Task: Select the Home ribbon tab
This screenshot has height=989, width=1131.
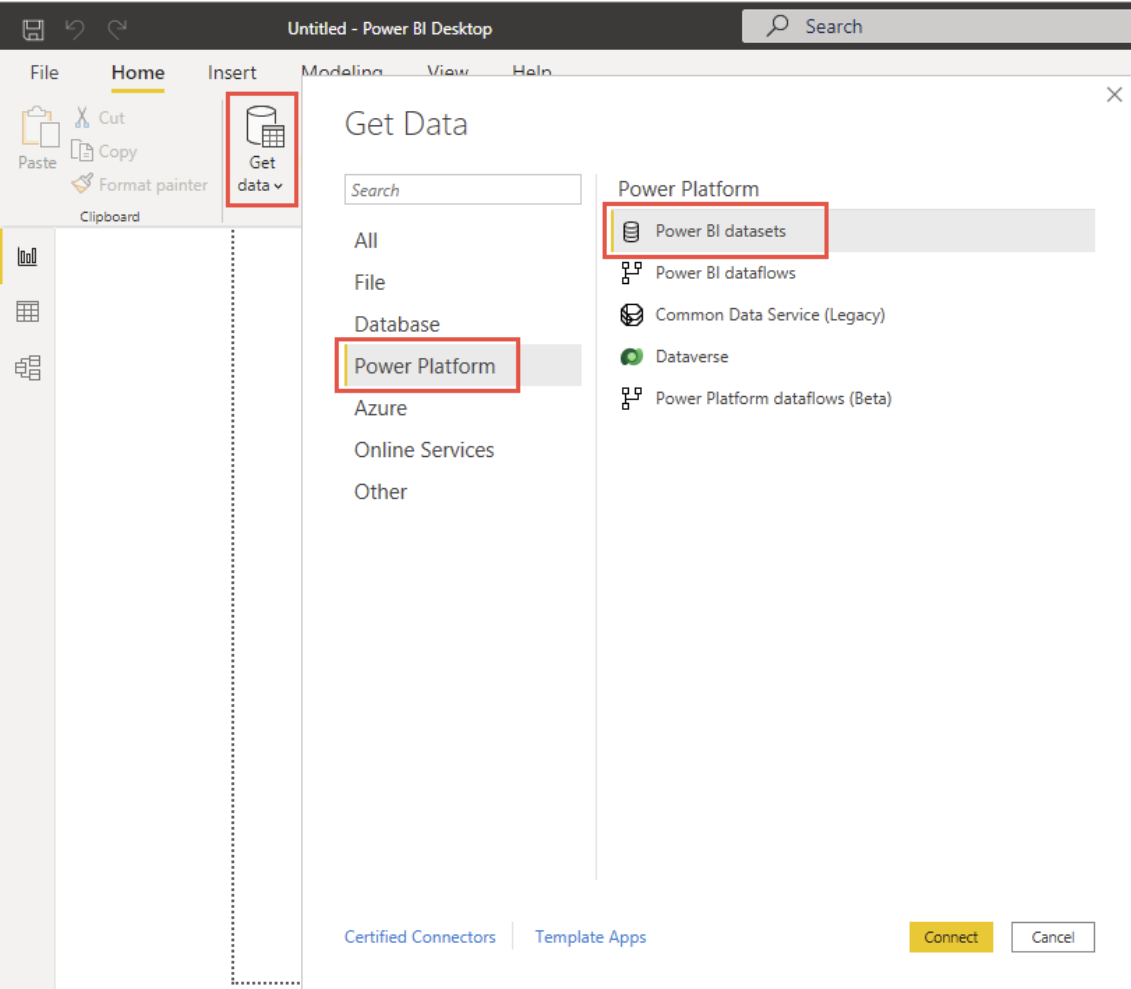Action: tap(138, 73)
